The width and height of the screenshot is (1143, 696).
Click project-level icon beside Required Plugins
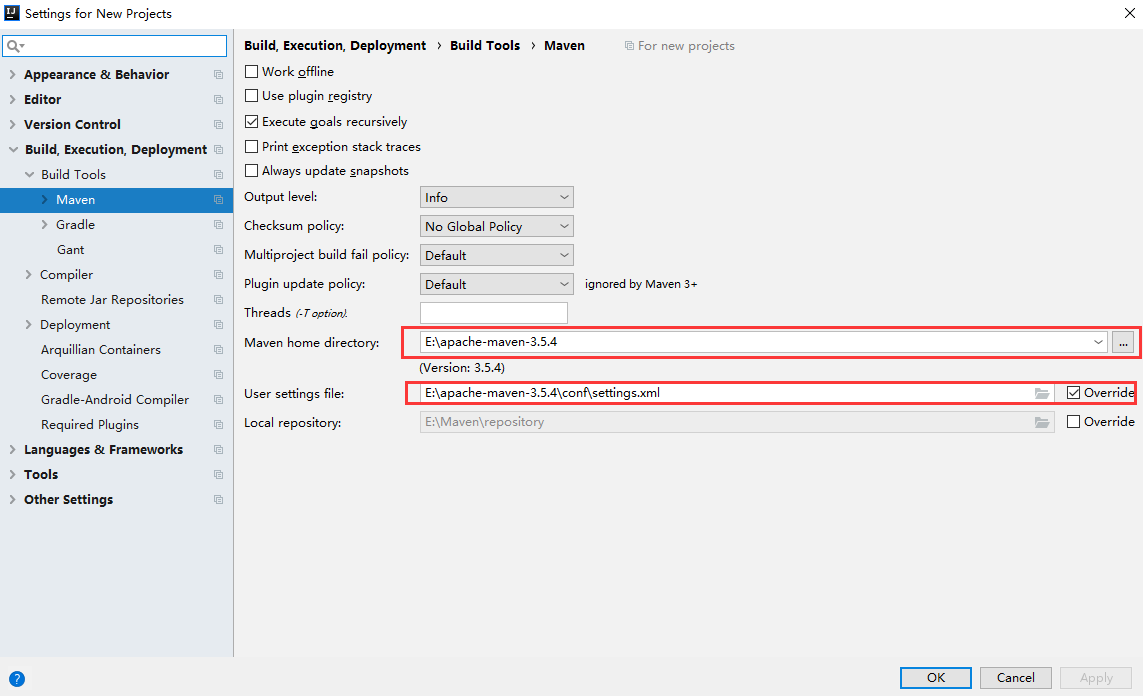click(x=218, y=425)
